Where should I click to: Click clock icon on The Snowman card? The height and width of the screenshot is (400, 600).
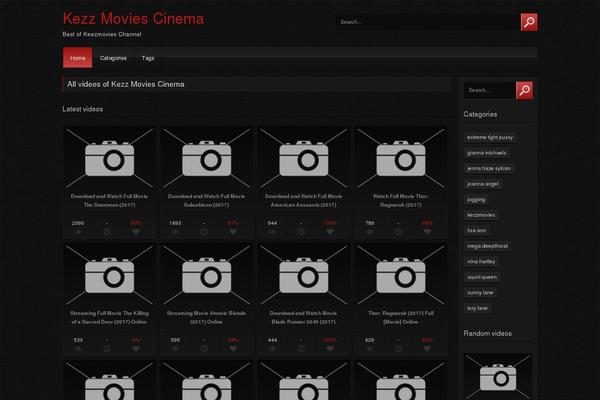107,232
